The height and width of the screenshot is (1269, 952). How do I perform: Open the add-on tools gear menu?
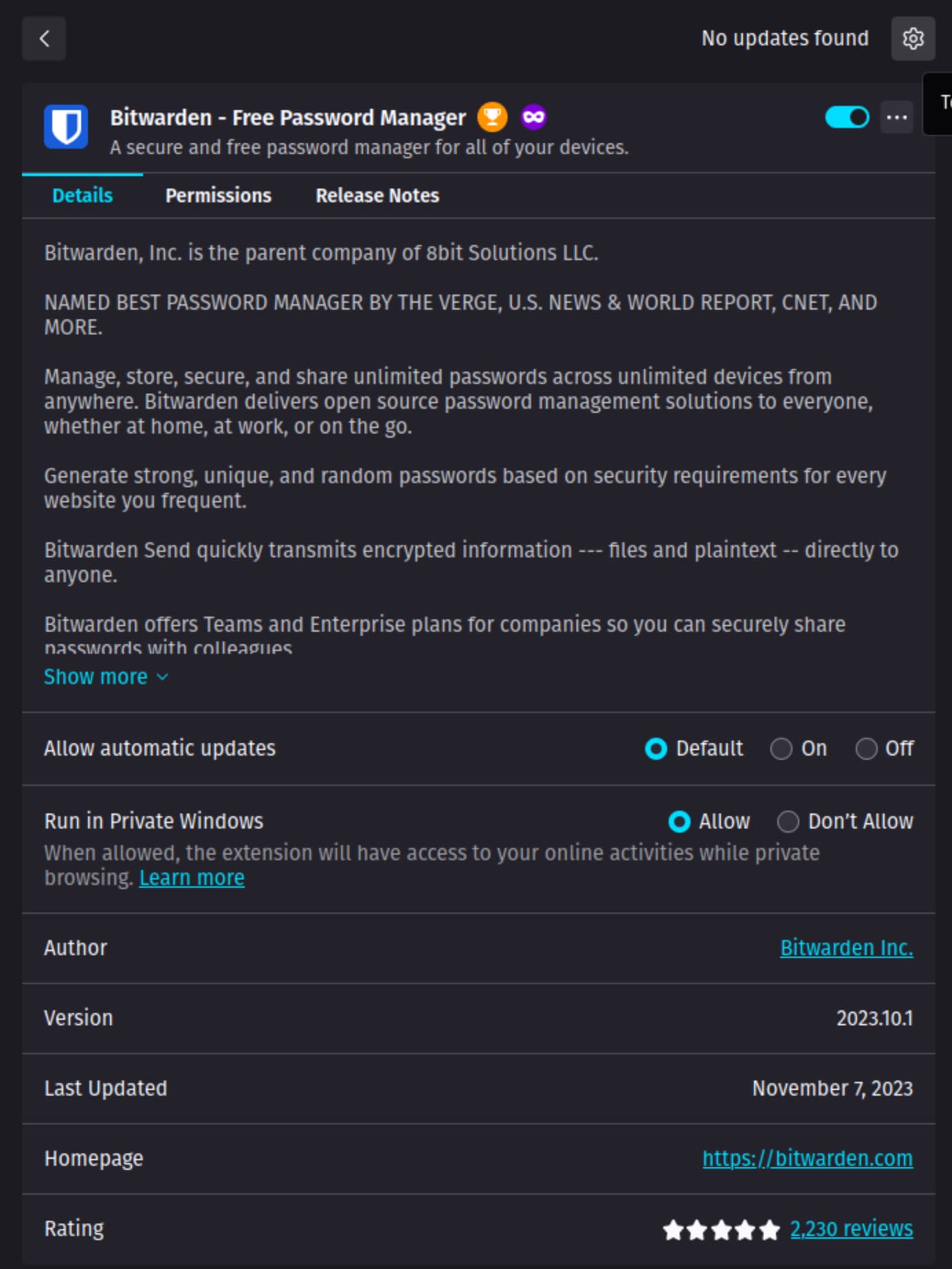click(x=913, y=39)
